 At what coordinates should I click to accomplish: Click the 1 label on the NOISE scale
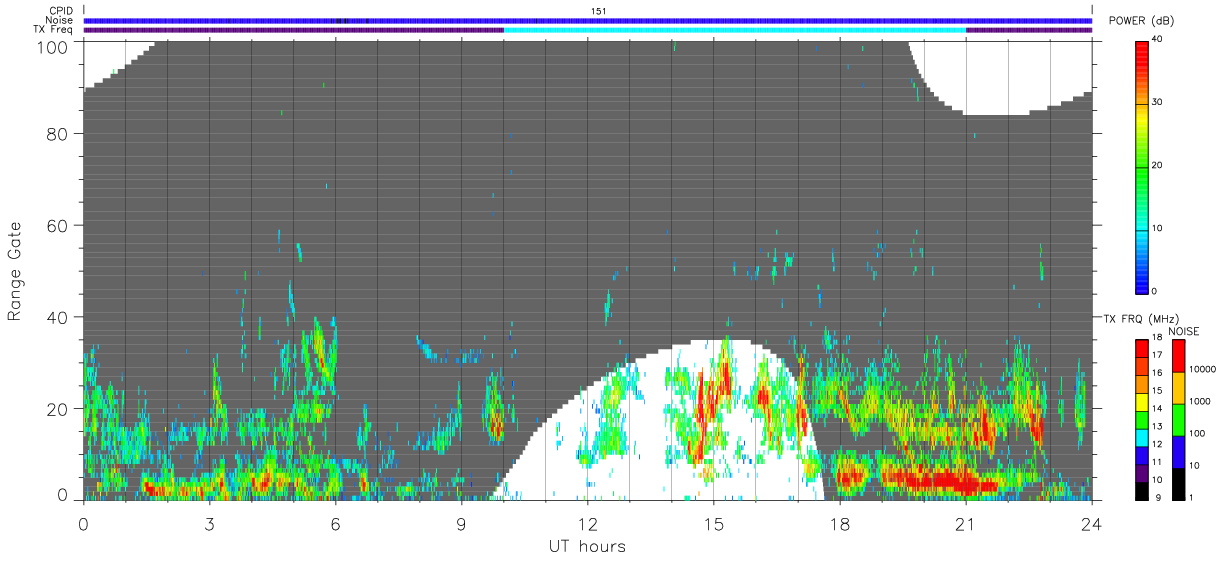[x=1191, y=497]
